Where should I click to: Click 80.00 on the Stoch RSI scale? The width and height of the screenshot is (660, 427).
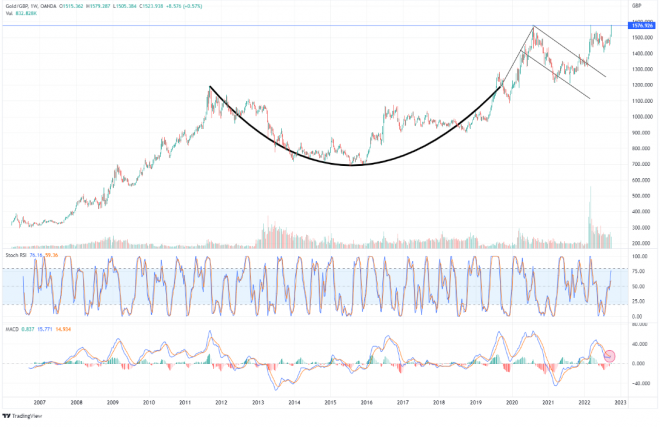tap(636, 269)
